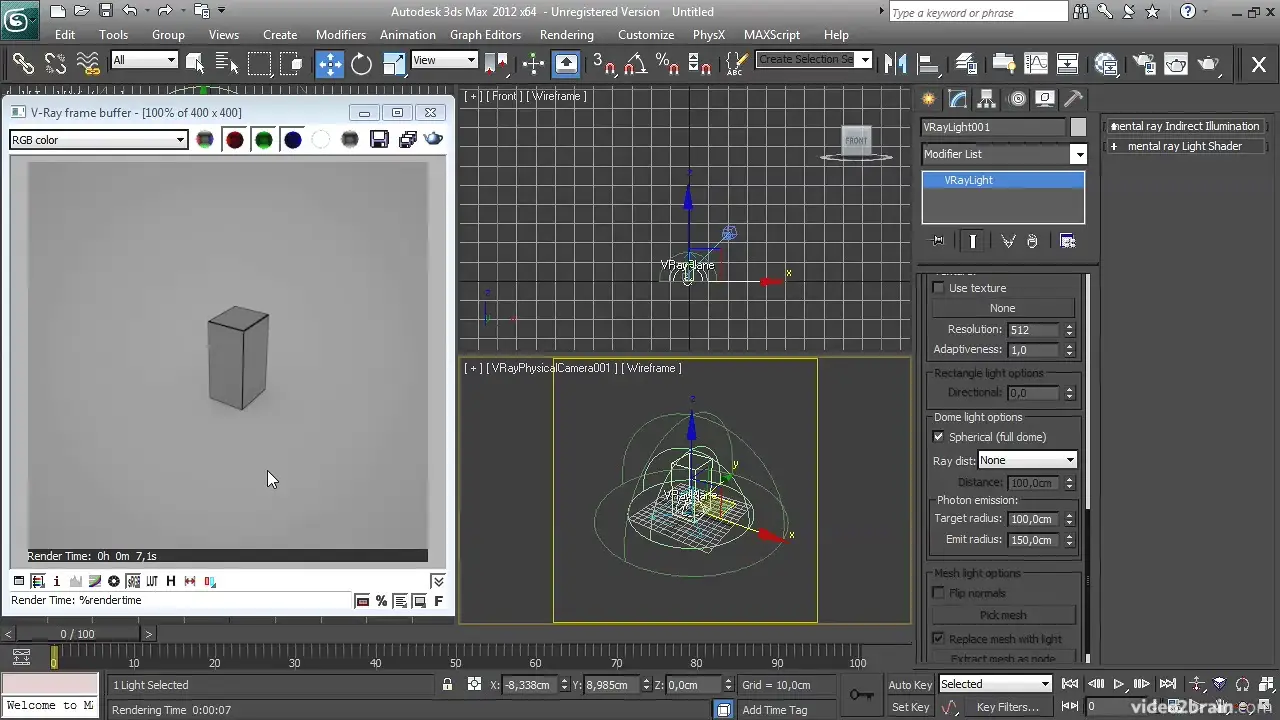Switch to the blue channel in frame buffer
This screenshot has width=1280, height=720.
(292, 140)
